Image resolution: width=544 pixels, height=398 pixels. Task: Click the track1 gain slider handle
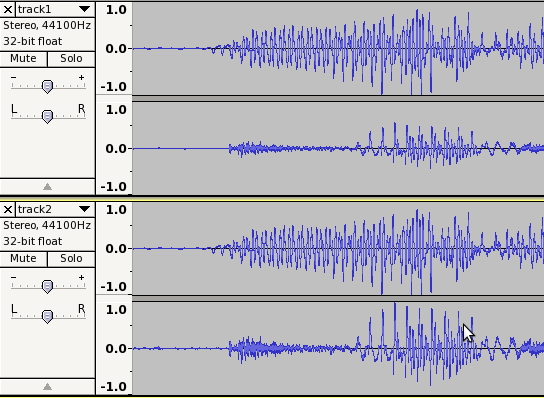click(48, 86)
